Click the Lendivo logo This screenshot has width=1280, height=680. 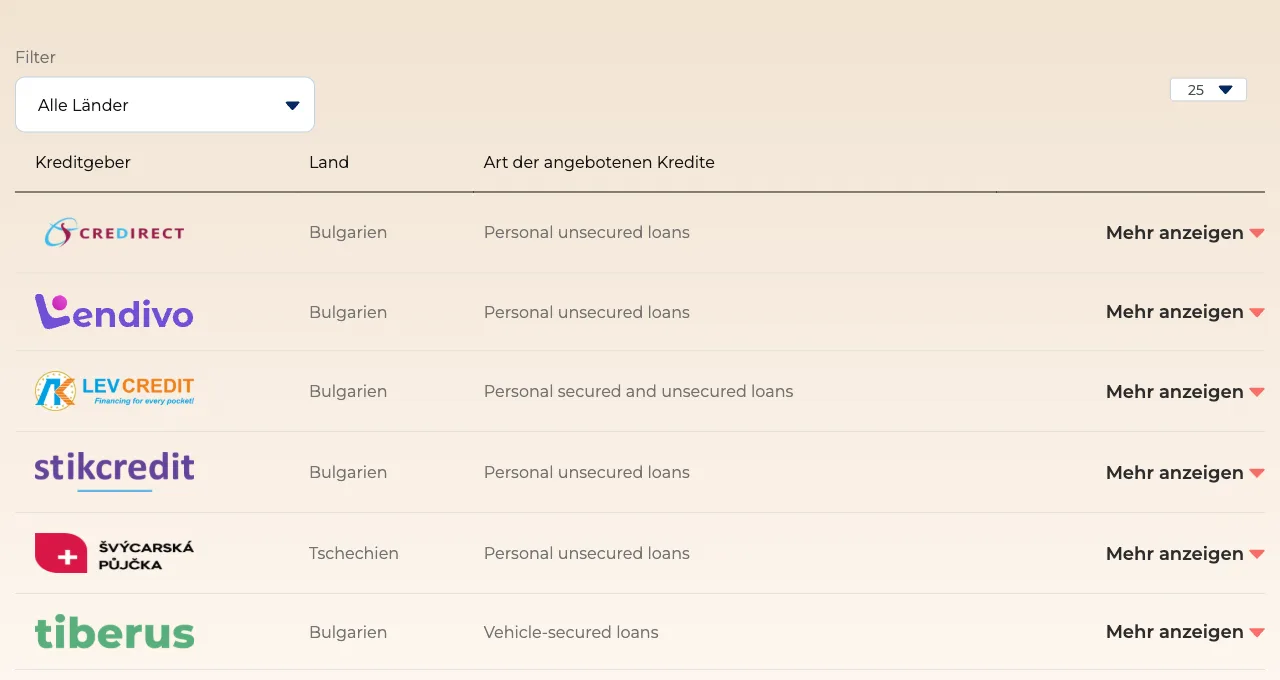tap(114, 312)
